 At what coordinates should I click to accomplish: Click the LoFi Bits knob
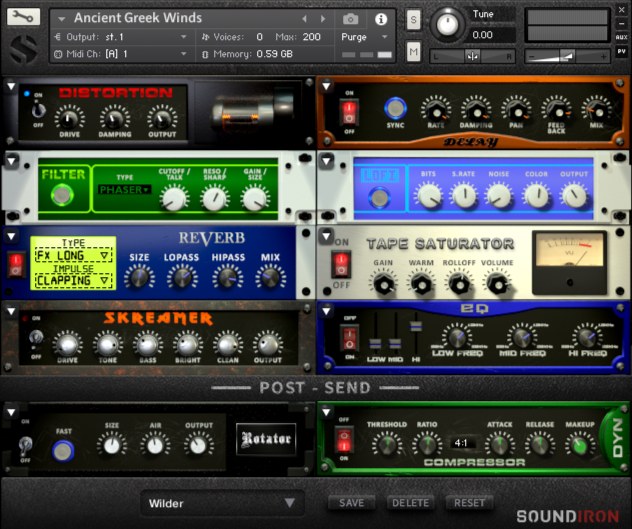428,196
